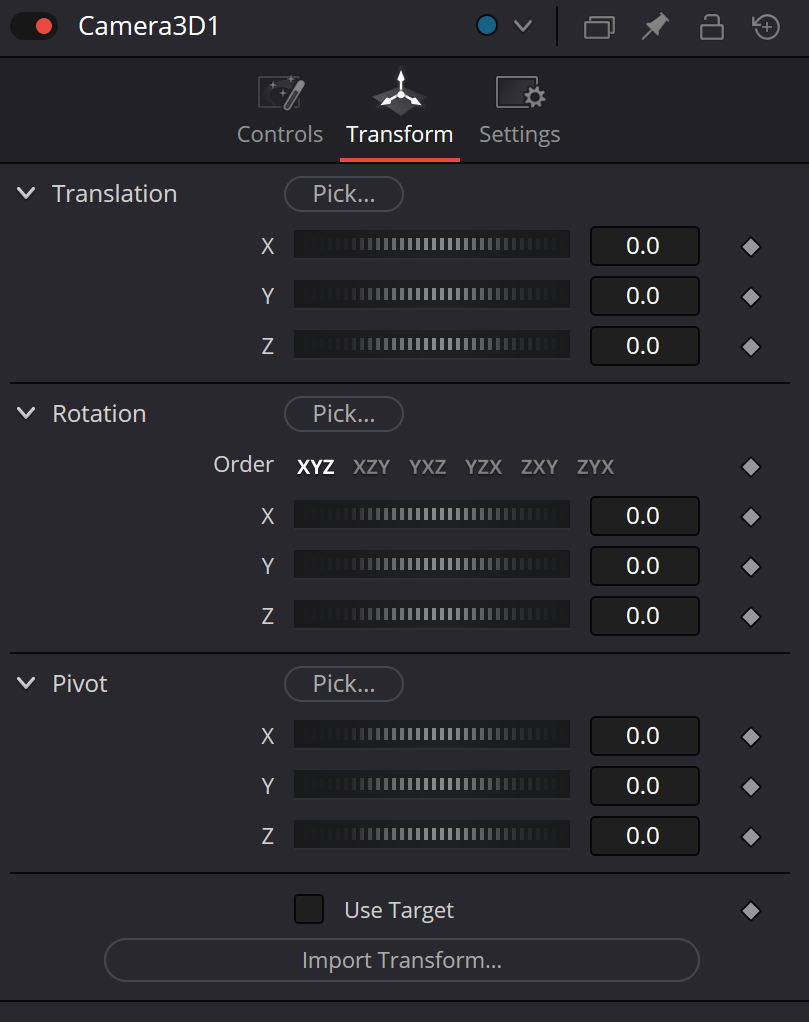
Task: Collapse the Rotation section
Action: coord(26,414)
